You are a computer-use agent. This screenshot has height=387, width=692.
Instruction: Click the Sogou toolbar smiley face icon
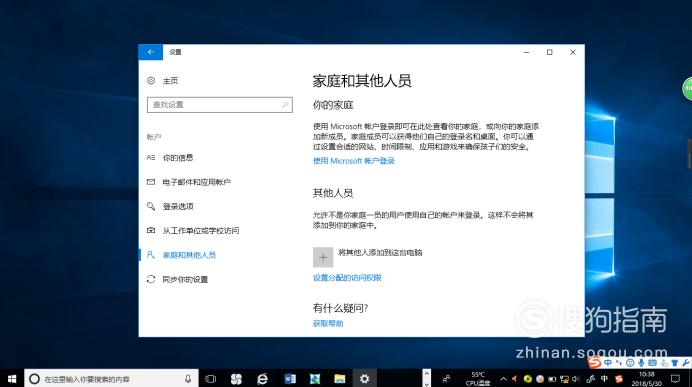630,363
